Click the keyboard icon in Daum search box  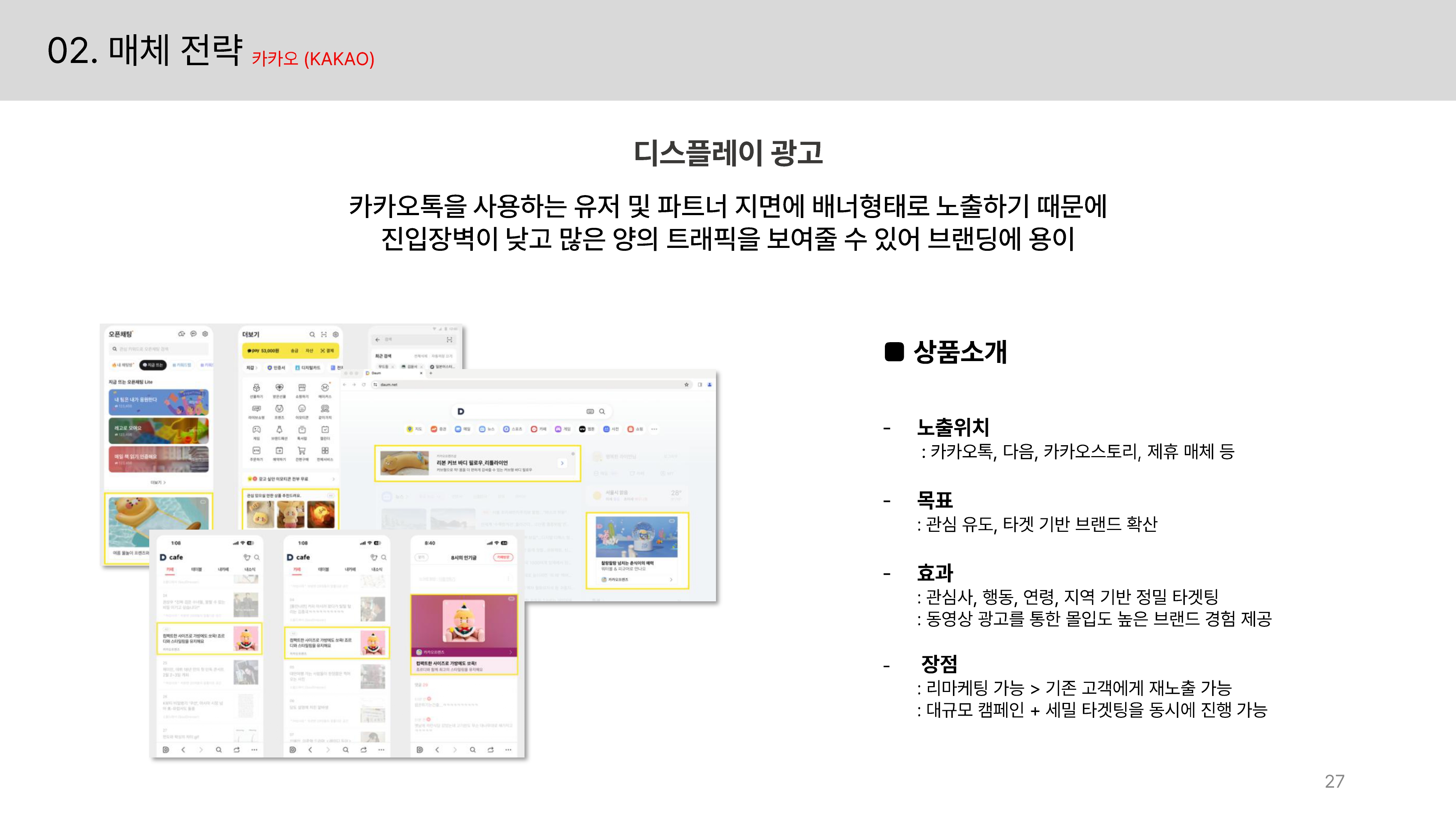(590, 411)
